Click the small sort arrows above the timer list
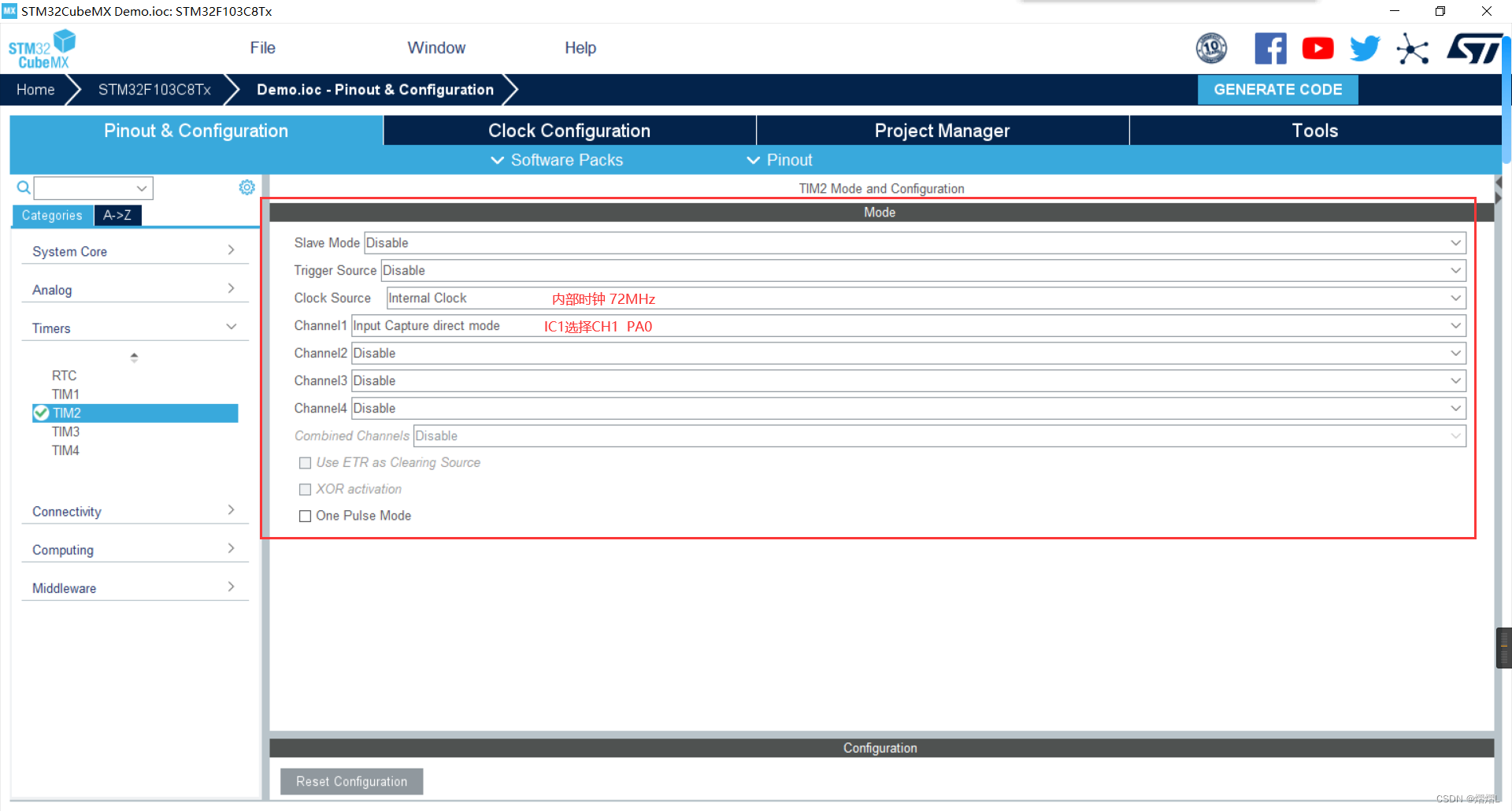Viewport: 1512px width, 811px height. 134,357
